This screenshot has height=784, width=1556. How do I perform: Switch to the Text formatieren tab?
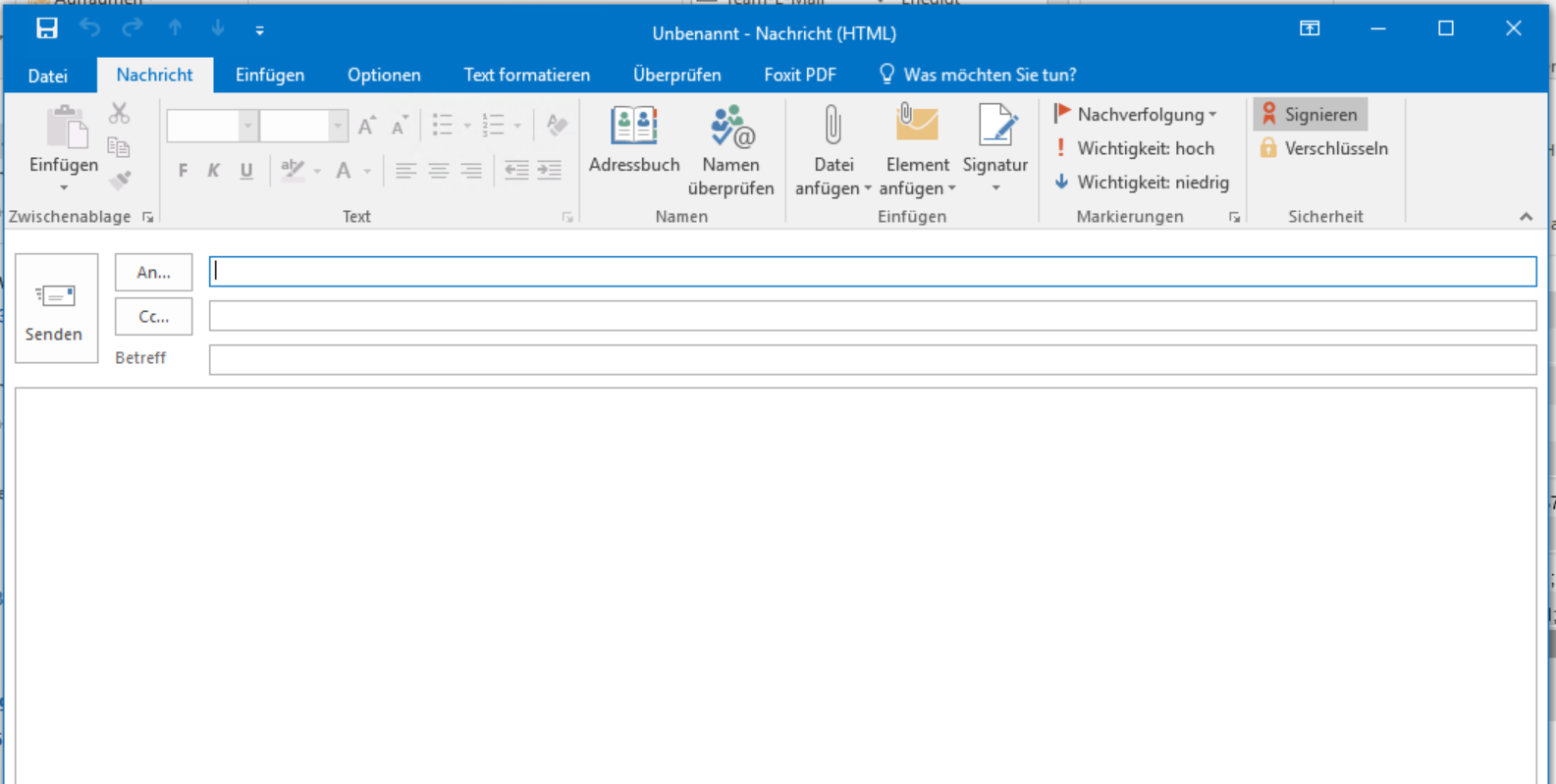tap(527, 75)
